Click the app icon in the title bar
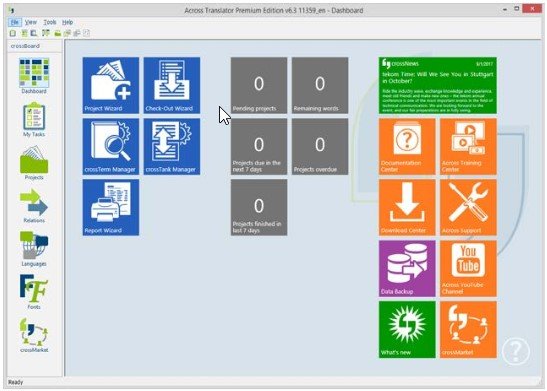The height and width of the screenshot is (391, 547). pyautogui.click(x=12, y=10)
